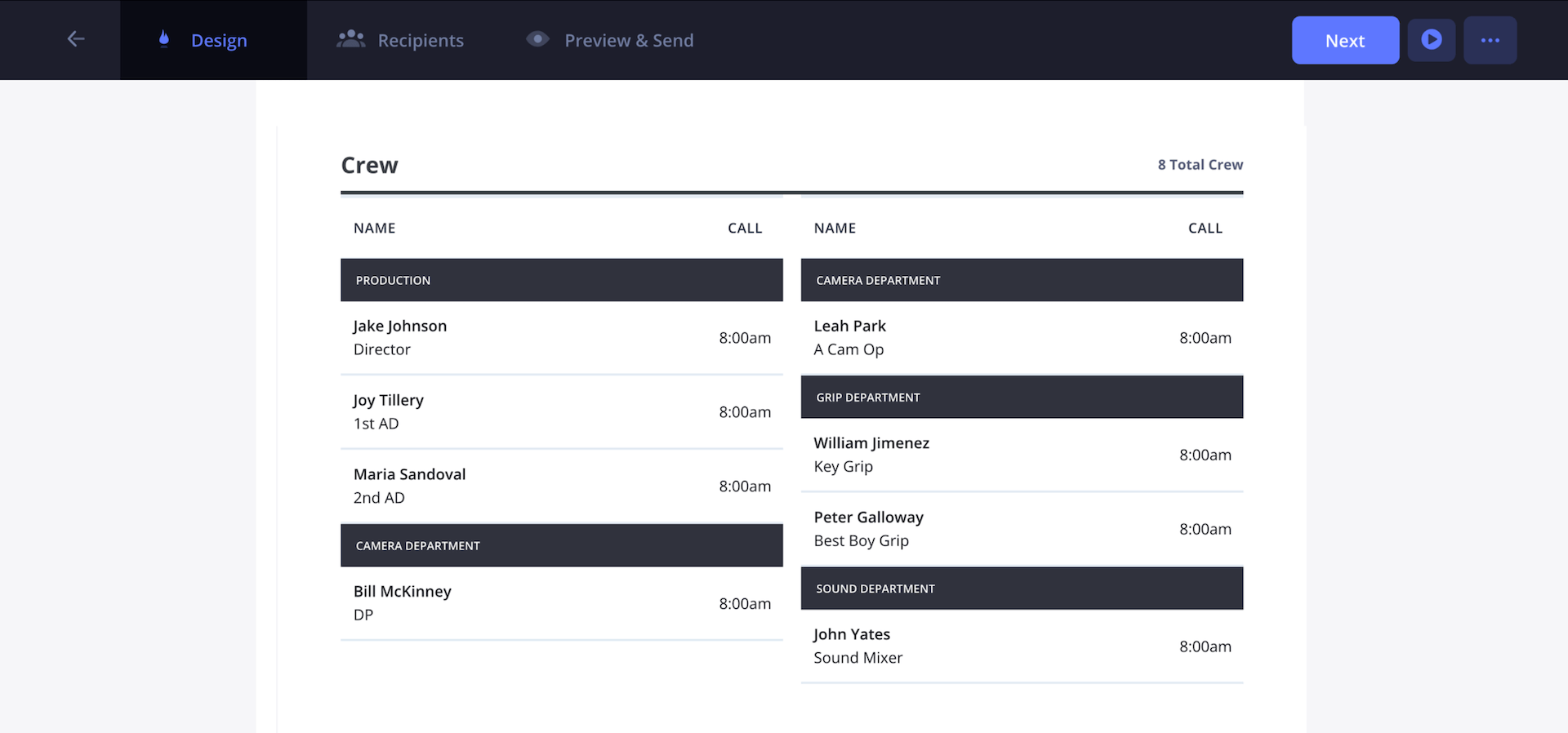Open the three-dot more options menu
1568x733 pixels.
coord(1490,40)
